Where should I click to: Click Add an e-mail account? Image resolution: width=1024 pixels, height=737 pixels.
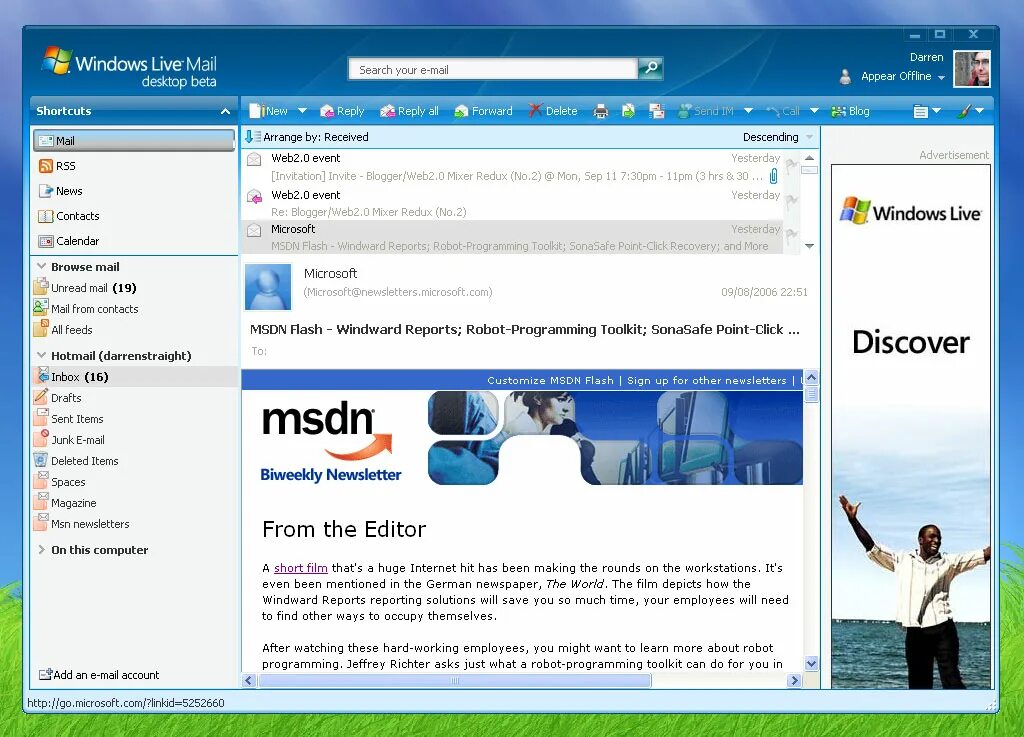click(x=99, y=675)
